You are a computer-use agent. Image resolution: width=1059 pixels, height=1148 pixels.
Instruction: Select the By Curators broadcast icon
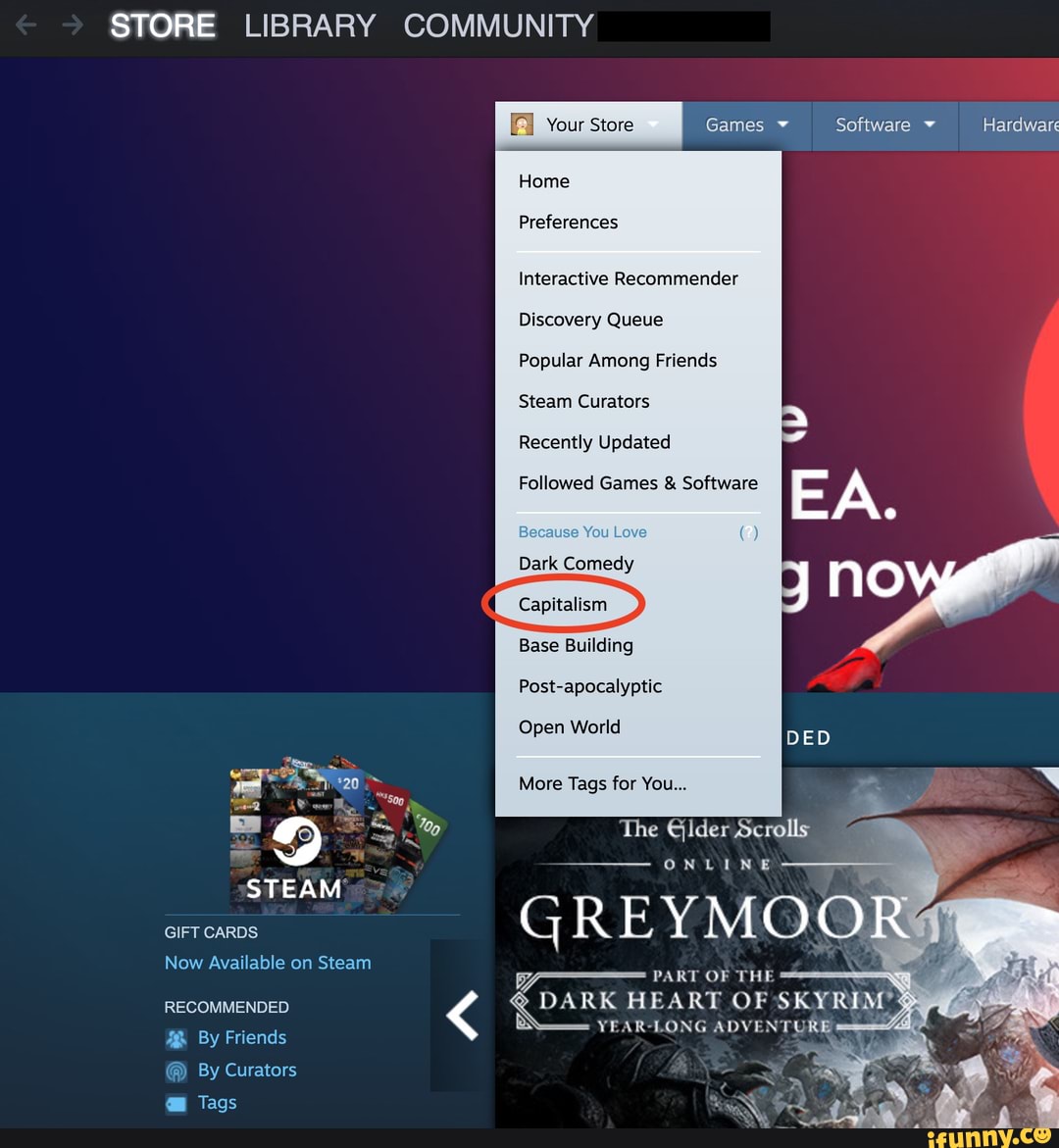click(176, 1070)
